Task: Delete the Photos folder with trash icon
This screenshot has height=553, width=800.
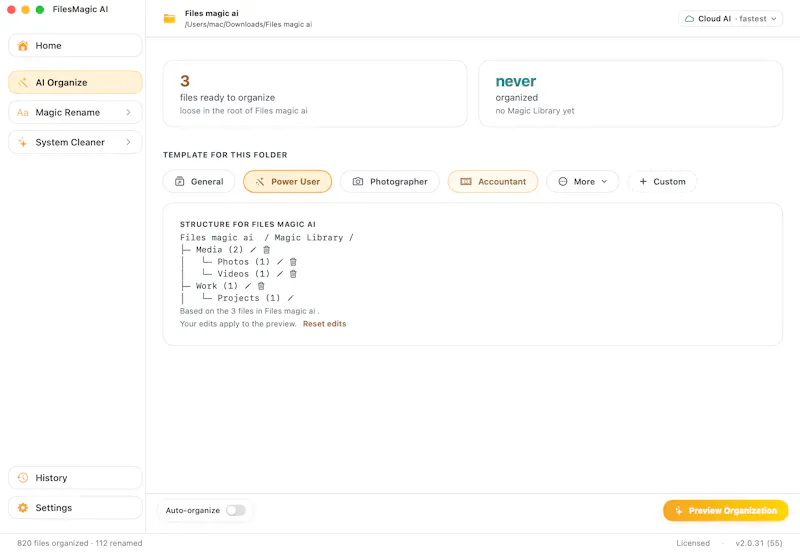Action: pos(293,262)
